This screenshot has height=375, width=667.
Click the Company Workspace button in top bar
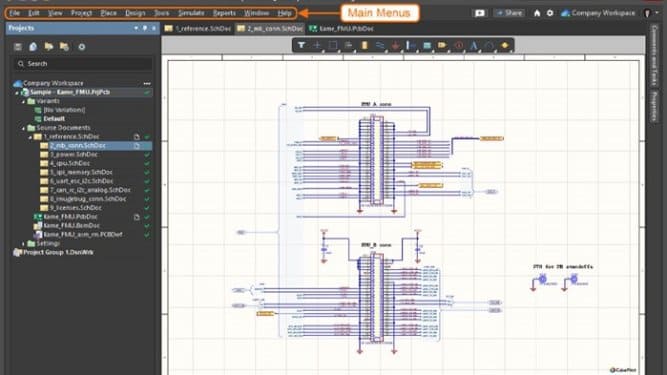tap(598, 13)
